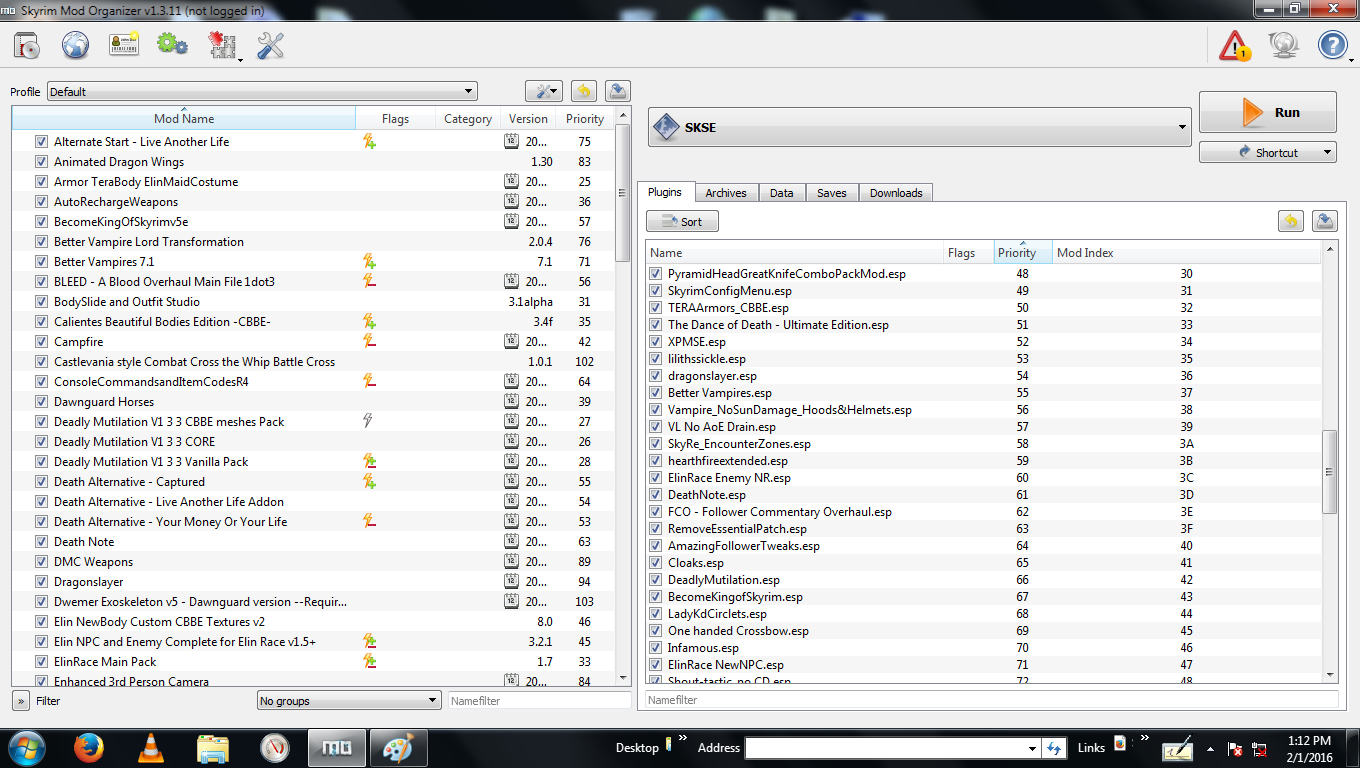Sort mod list by Category column header

(x=468, y=118)
